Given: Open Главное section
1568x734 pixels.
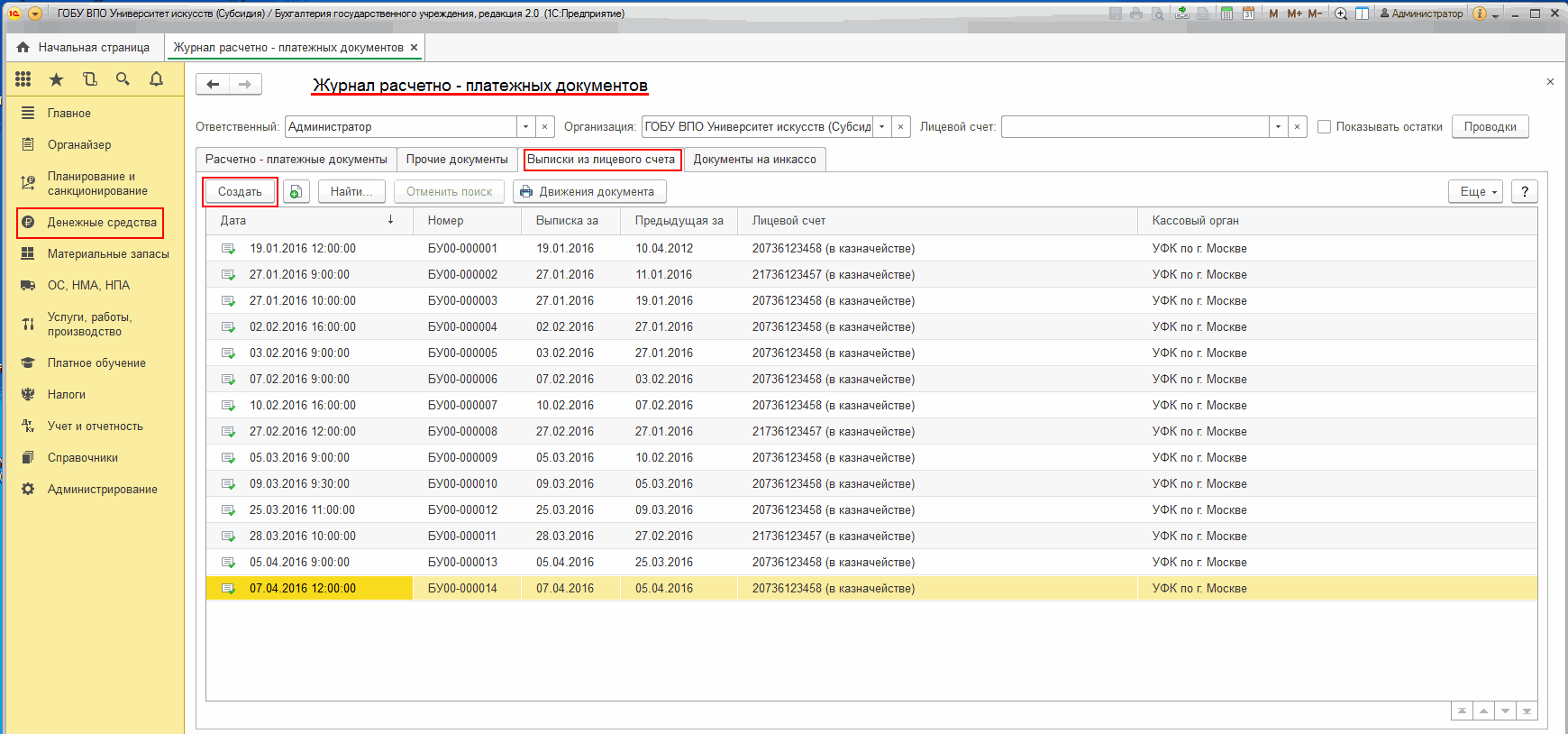Looking at the screenshot, I should coord(69,113).
